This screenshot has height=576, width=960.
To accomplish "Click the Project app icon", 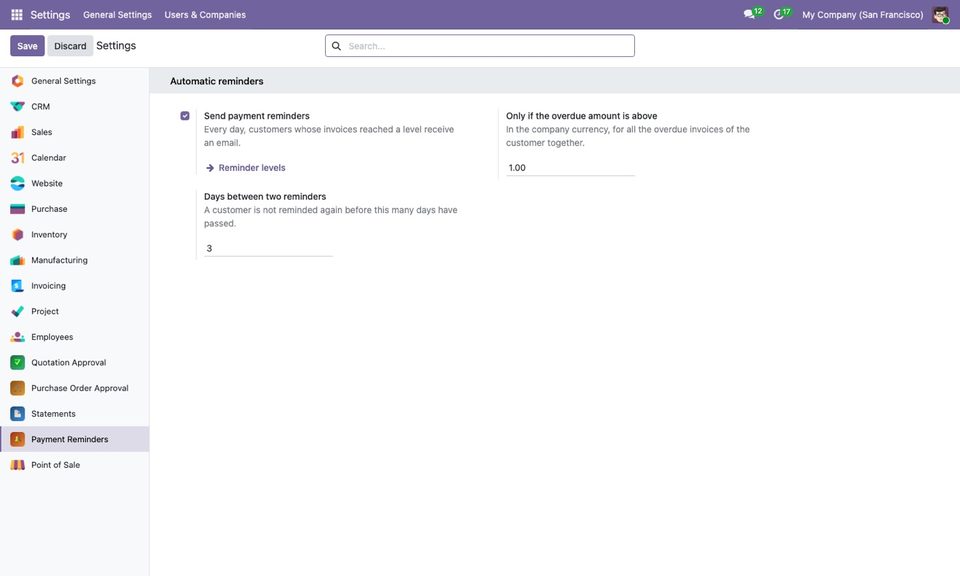I will 18,312.
